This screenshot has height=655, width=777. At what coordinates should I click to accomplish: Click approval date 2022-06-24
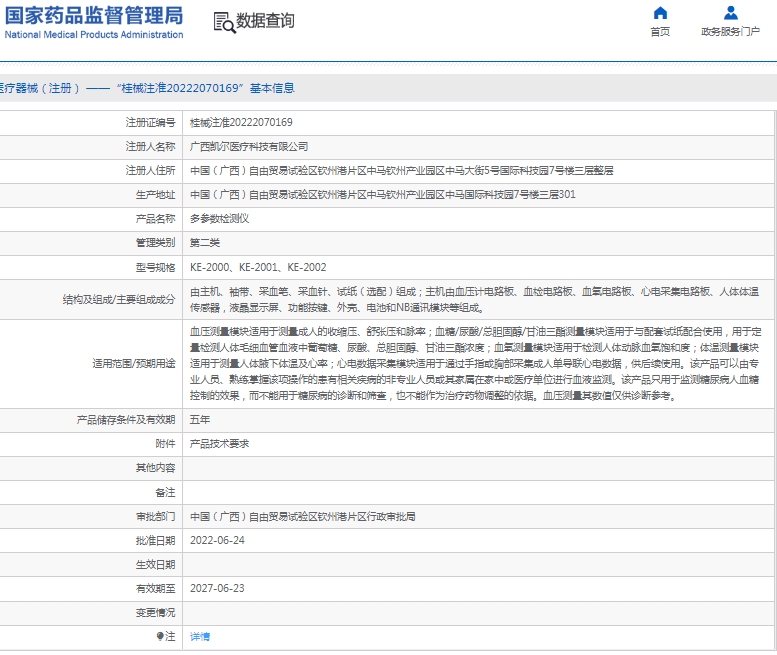(217, 541)
